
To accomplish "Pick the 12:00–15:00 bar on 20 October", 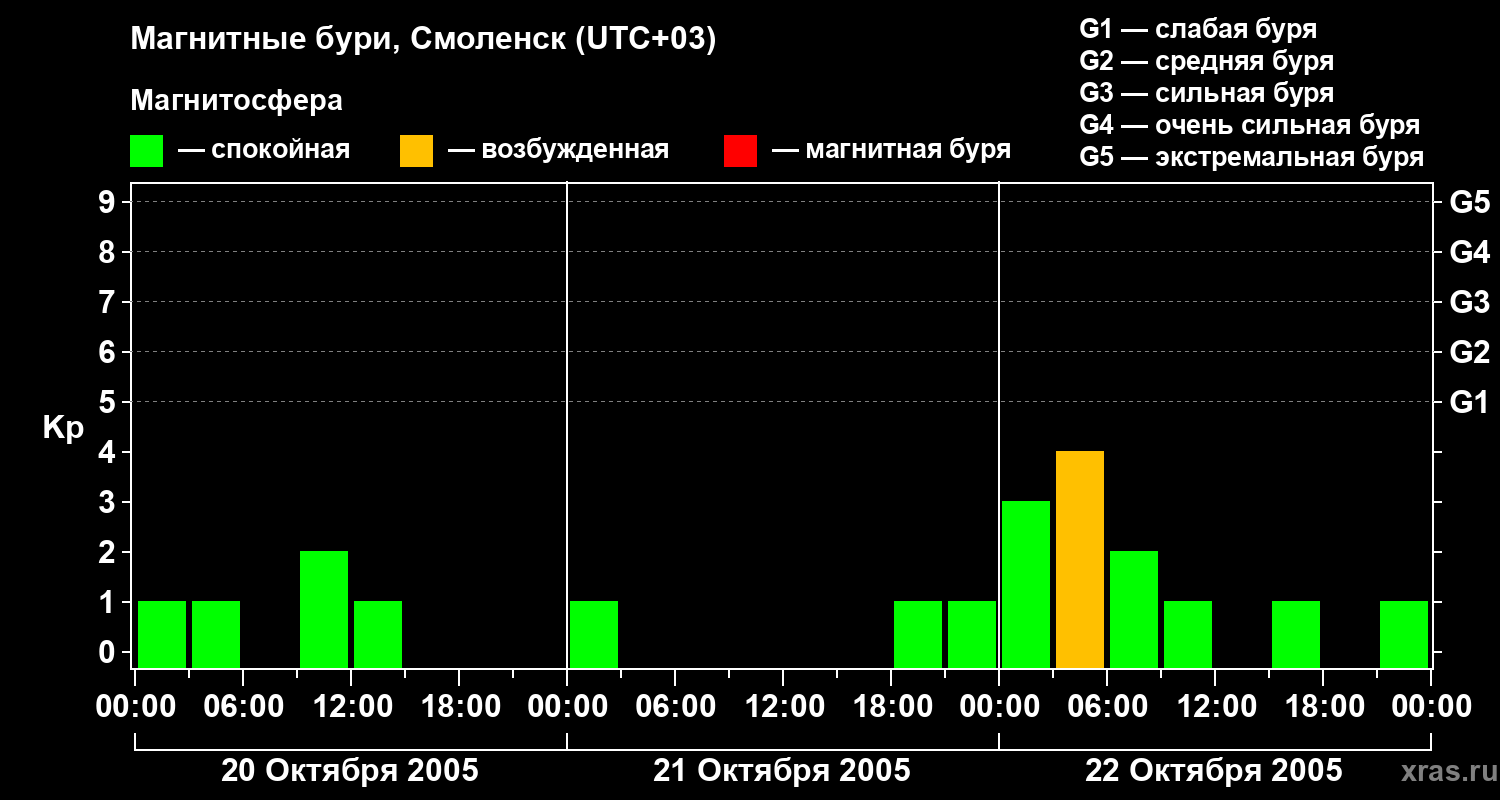I will [378, 634].
